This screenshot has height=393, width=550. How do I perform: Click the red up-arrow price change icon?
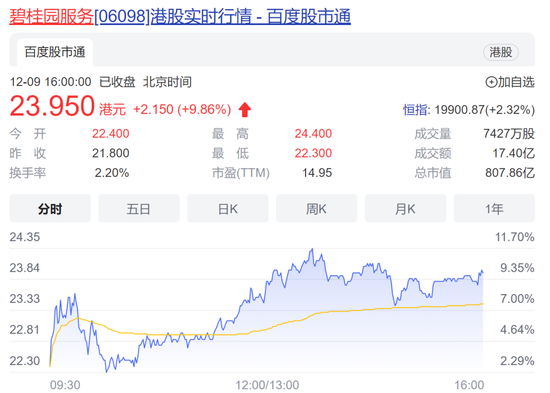245,109
